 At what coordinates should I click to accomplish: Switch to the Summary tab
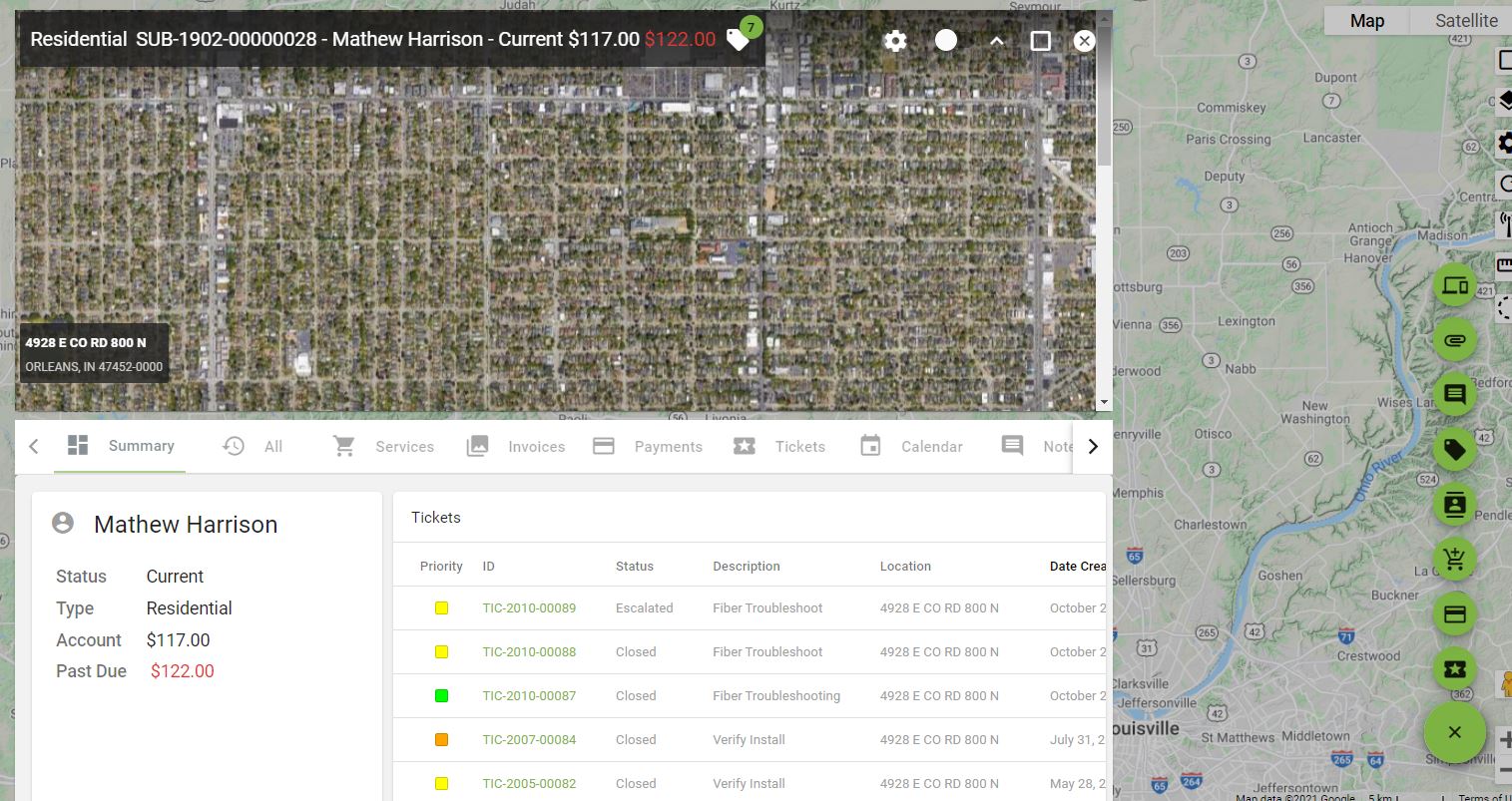[121, 446]
